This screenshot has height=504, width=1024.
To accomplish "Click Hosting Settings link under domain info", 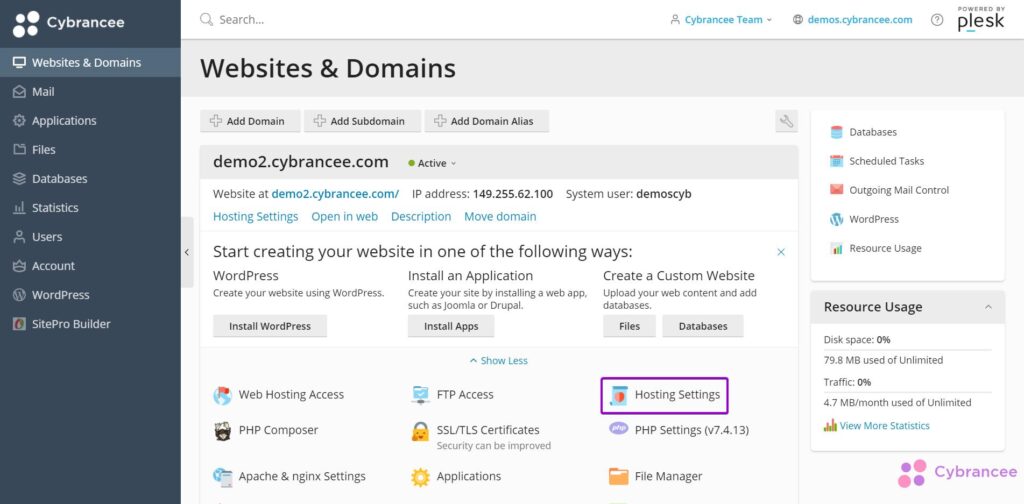I will (x=255, y=216).
